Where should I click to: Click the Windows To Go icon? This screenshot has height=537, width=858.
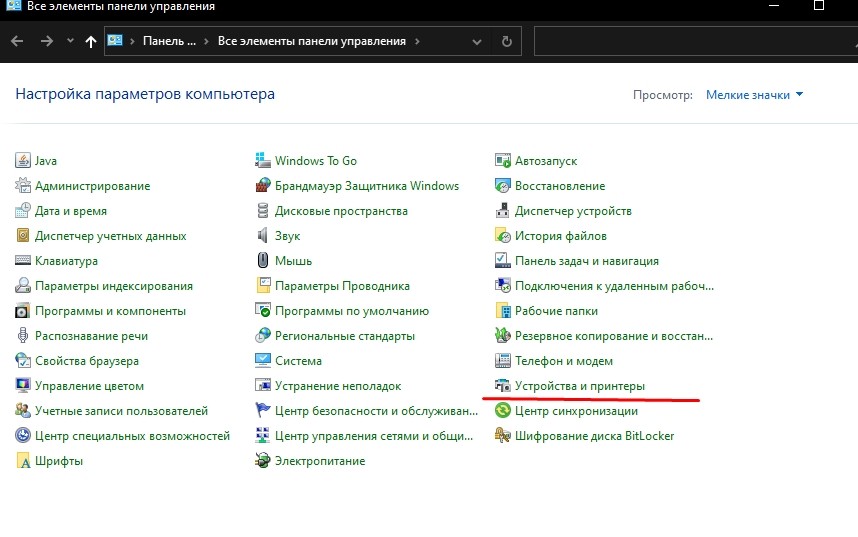click(x=263, y=160)
